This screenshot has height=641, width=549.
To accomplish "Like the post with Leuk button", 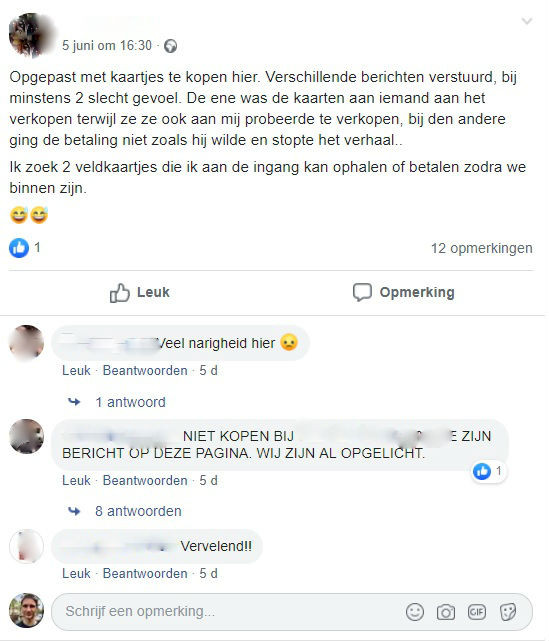I will 139,292.
